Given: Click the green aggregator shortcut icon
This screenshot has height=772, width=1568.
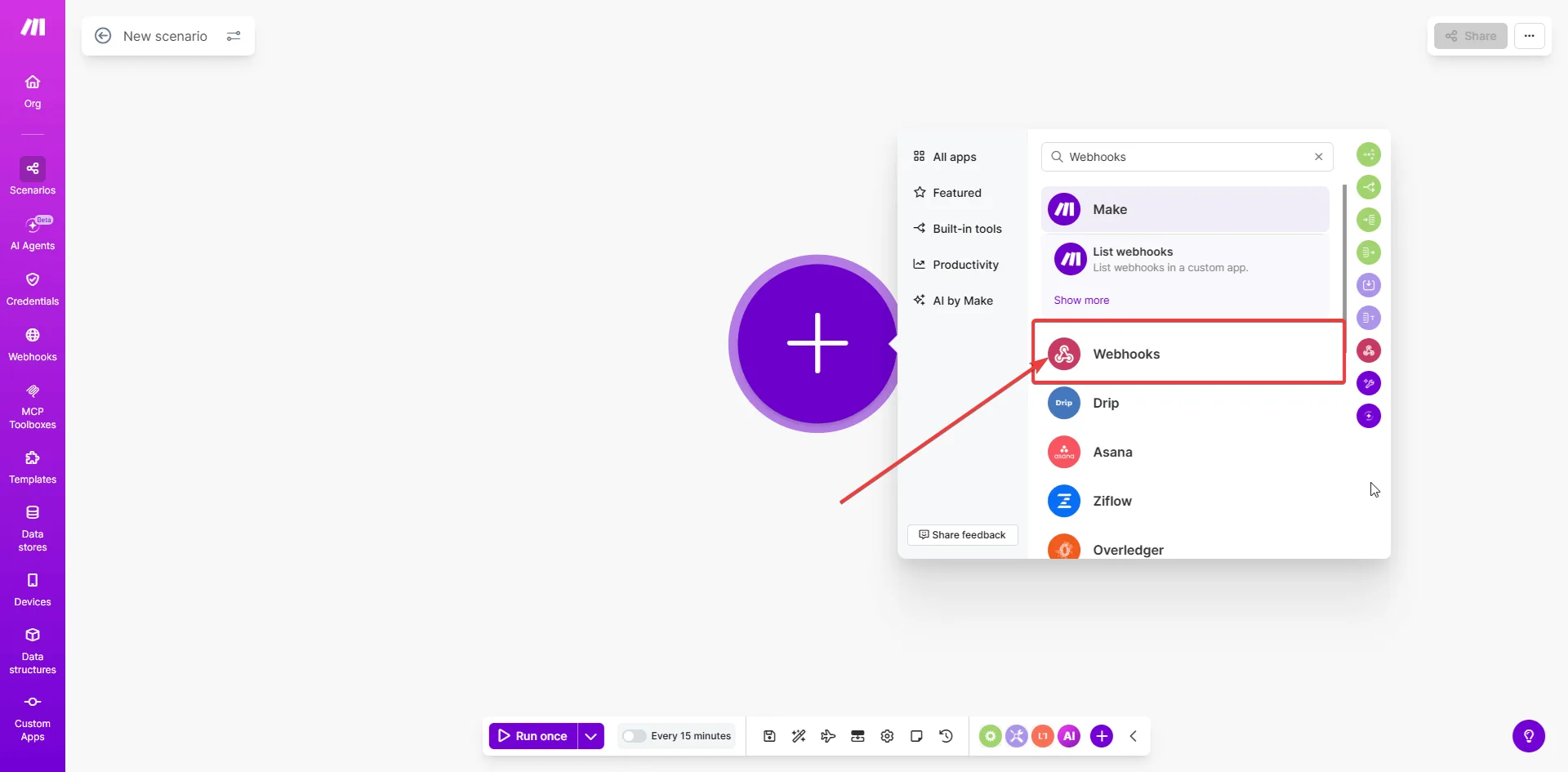Looking at the screenshot, I should point(1369,220).
